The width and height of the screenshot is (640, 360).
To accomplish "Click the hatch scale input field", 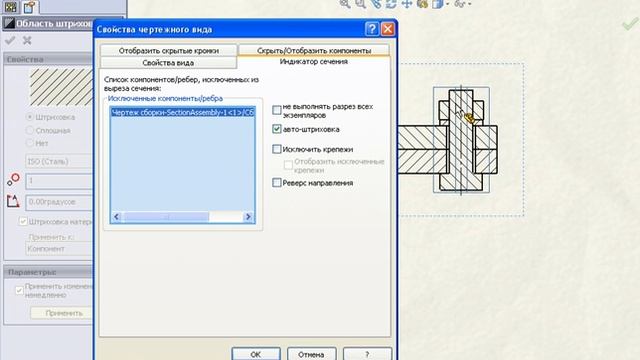I will pos(59,181).
